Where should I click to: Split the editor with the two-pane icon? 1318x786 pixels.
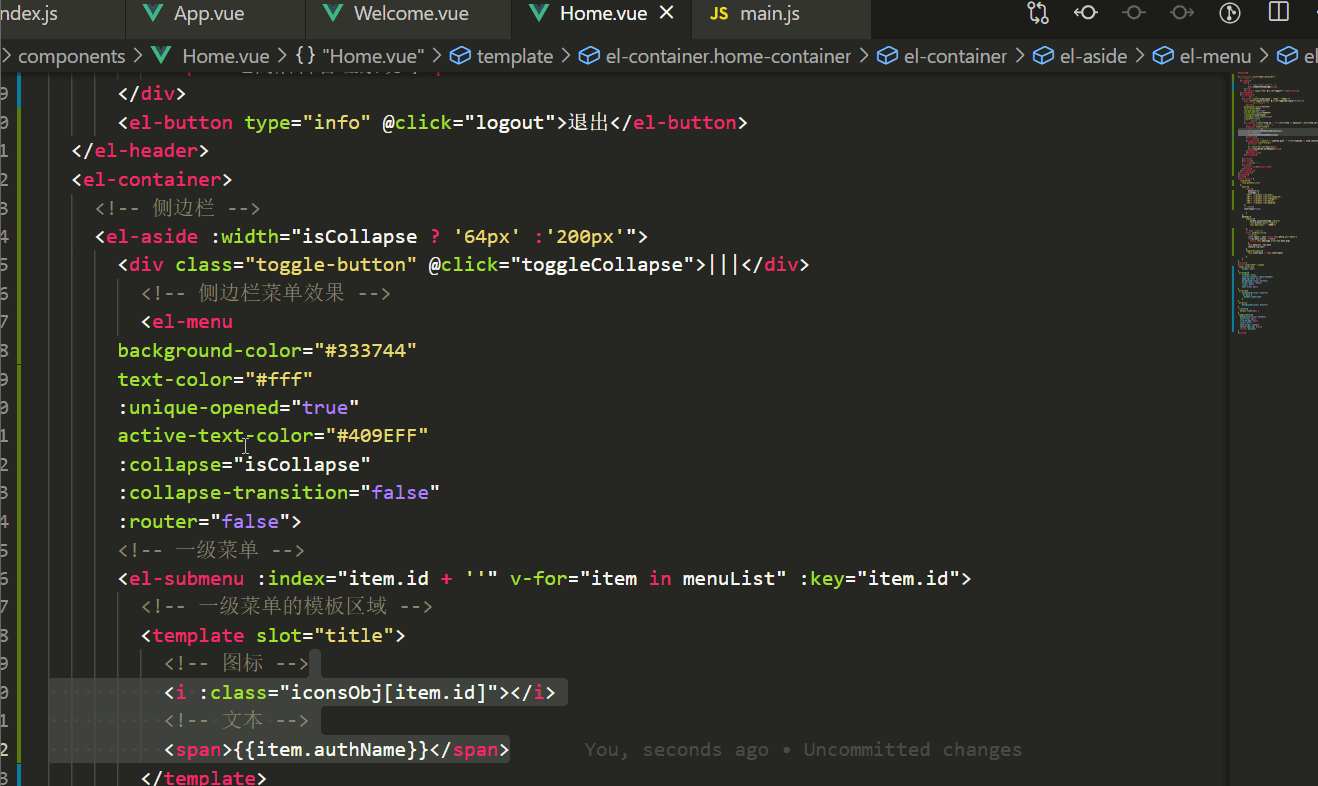point(1278,13)
